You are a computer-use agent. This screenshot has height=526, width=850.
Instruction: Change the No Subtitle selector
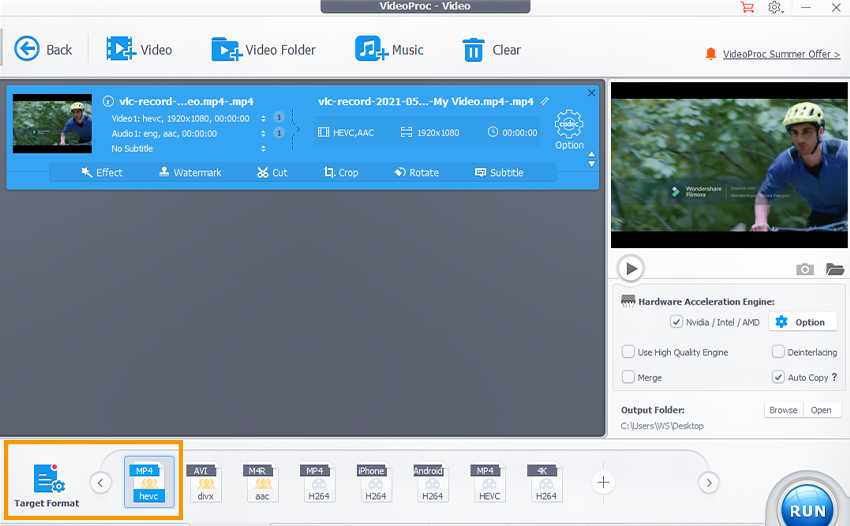point(263,148)
